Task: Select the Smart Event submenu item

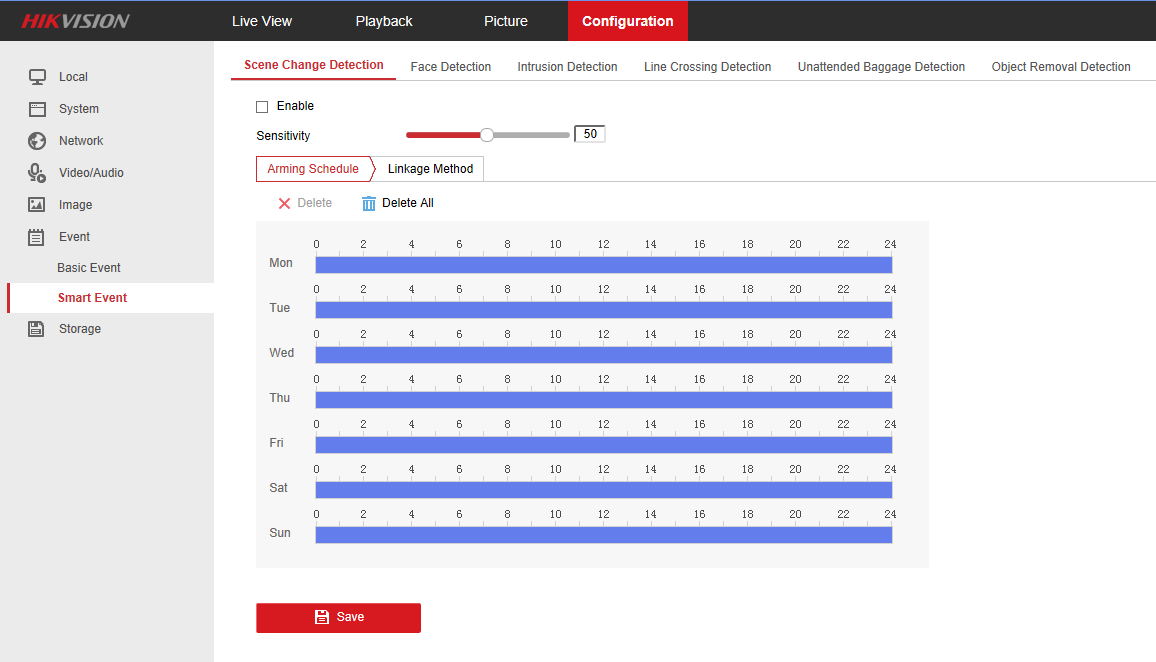Action: pyautogui.click(x=92, y=298)
